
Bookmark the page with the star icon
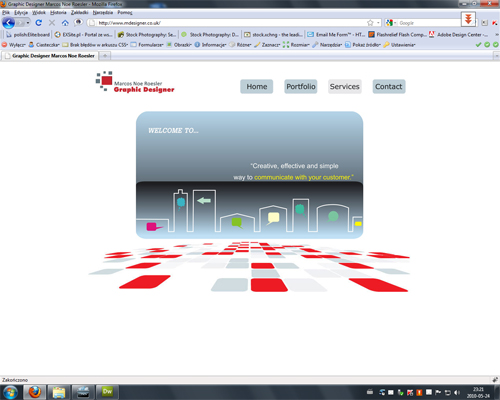click(x=370, y=23)
